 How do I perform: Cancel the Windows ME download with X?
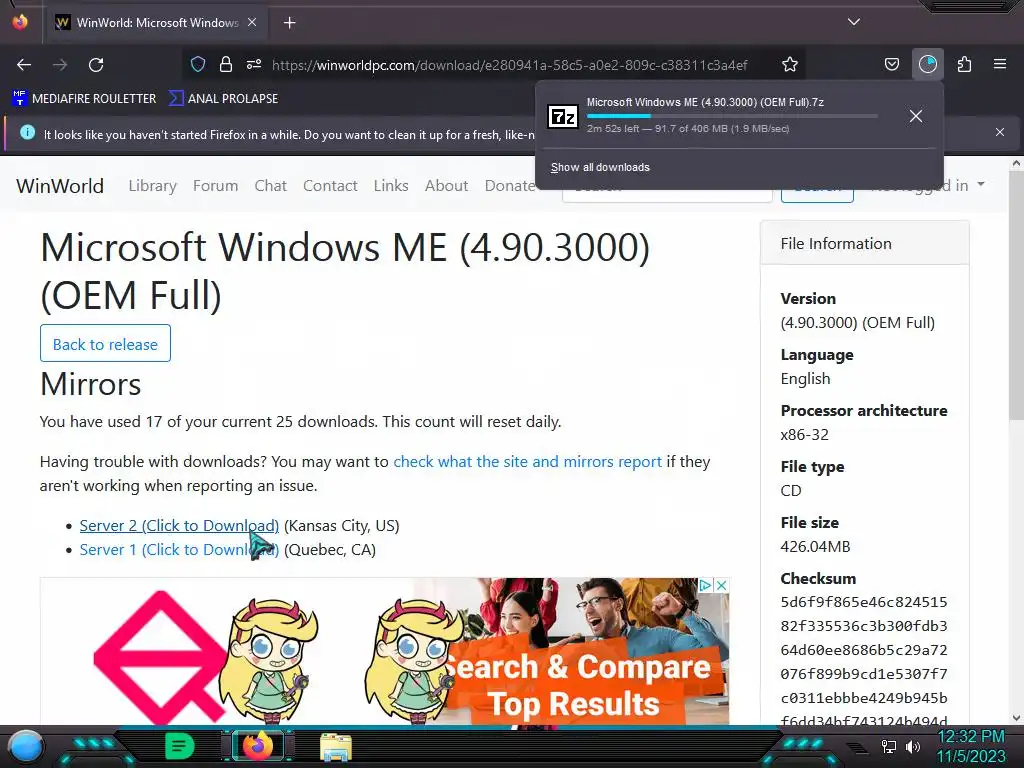pos(916,116)
